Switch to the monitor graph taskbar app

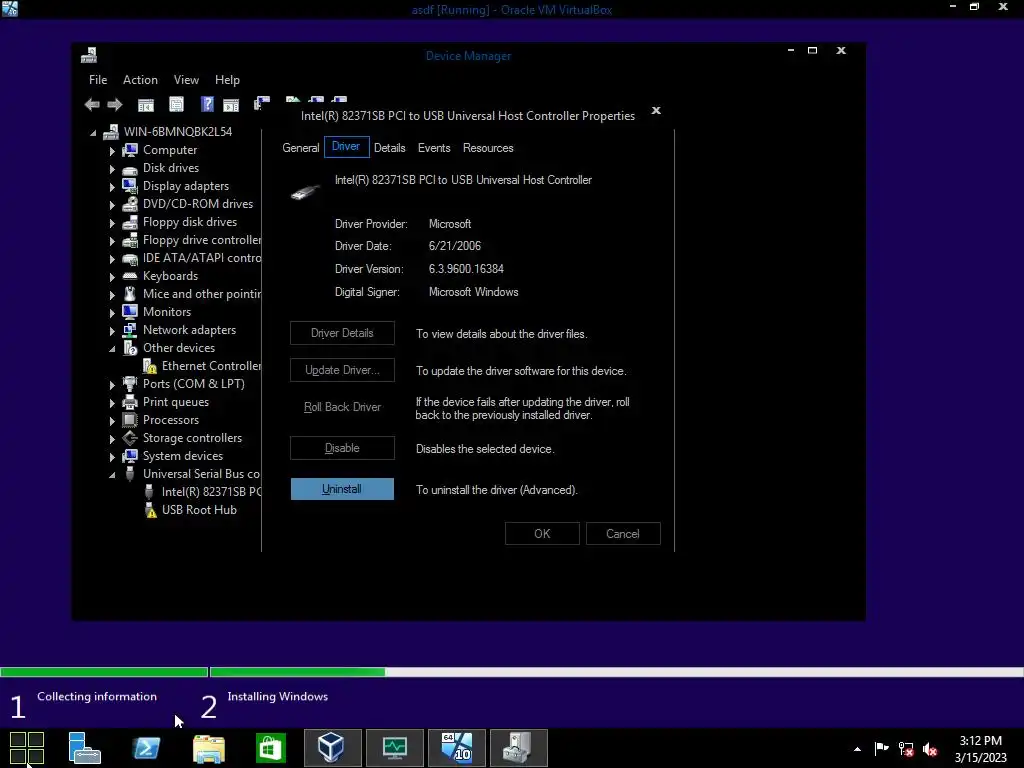[x=394, y=748]
